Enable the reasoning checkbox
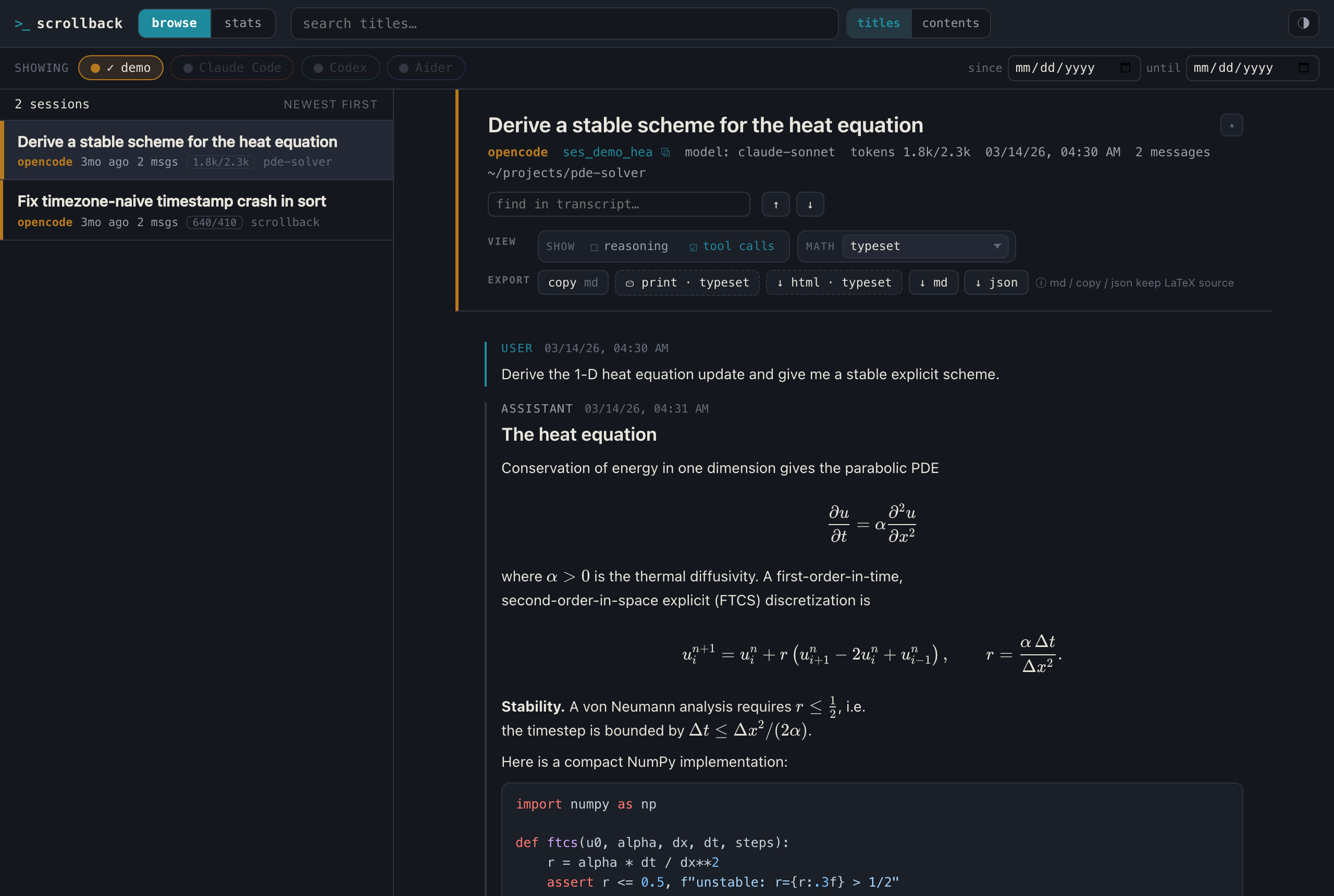1334x896 pixels. coord(594,247)
